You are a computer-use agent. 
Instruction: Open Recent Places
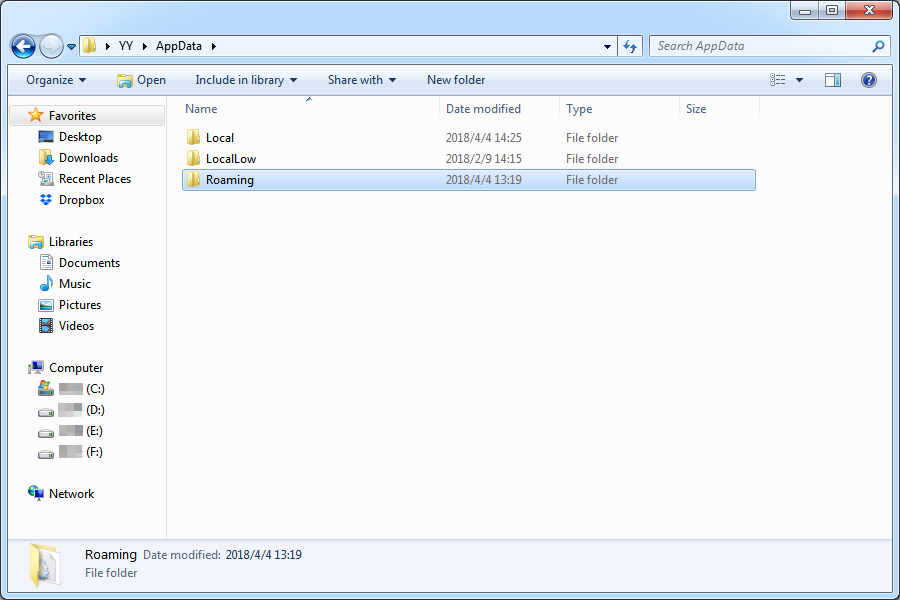pos(95,179)
